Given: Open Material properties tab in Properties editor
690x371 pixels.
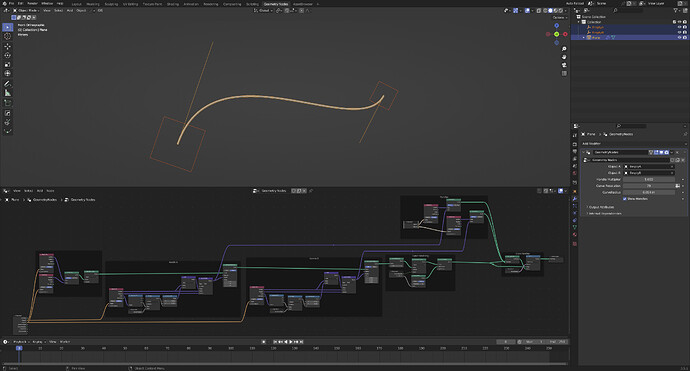Looking at the screenshot, I should [x=575, y=235].
